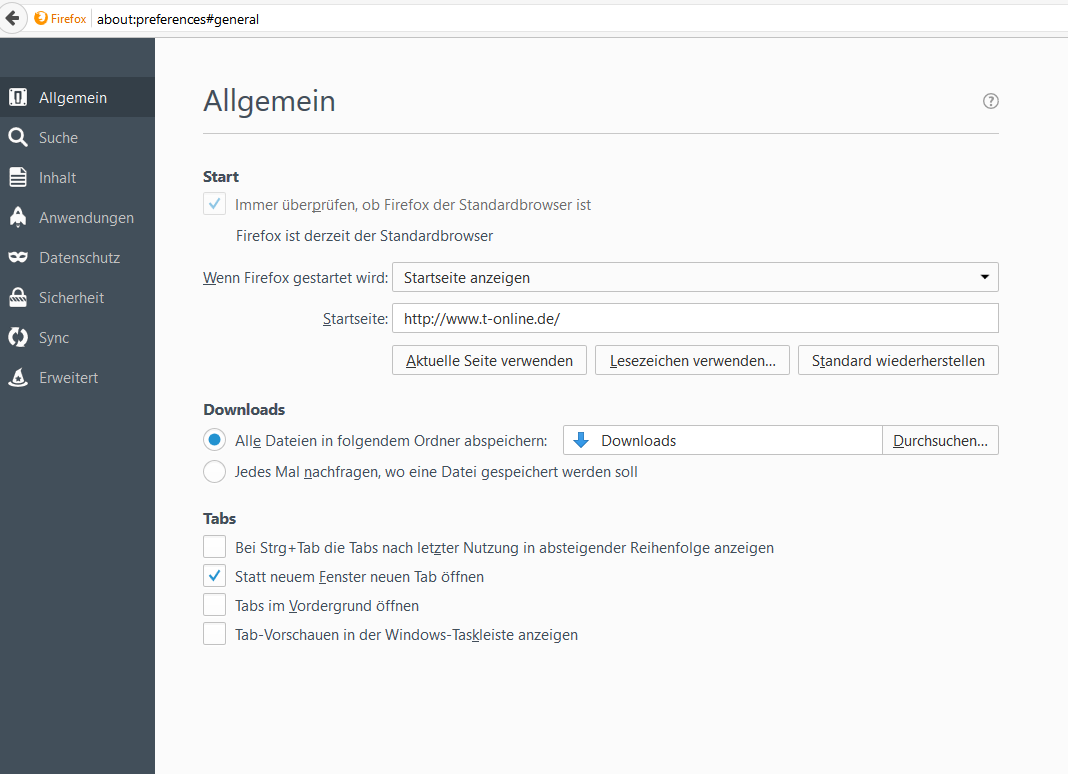Open the Startseite anzeigen dropdown
Viewport: 1068px width, 774px height.
695,277
